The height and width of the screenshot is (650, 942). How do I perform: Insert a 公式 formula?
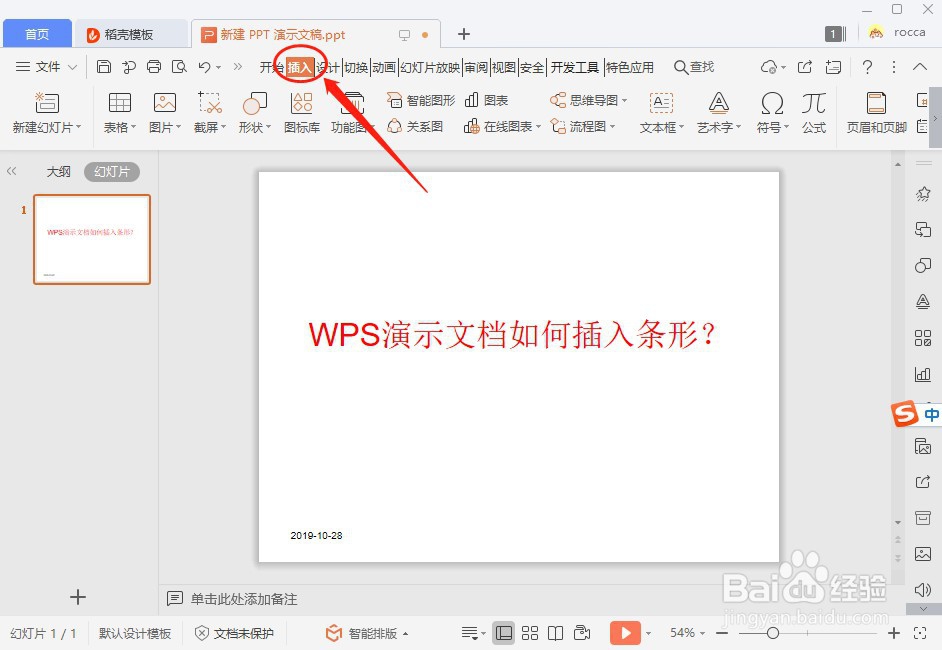814,112
